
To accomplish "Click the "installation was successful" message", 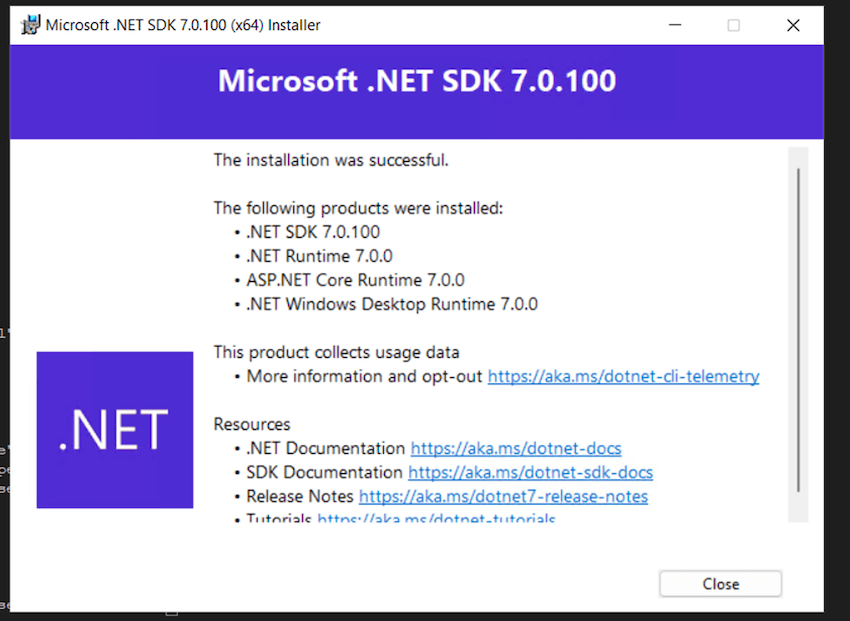I will 331,160.
